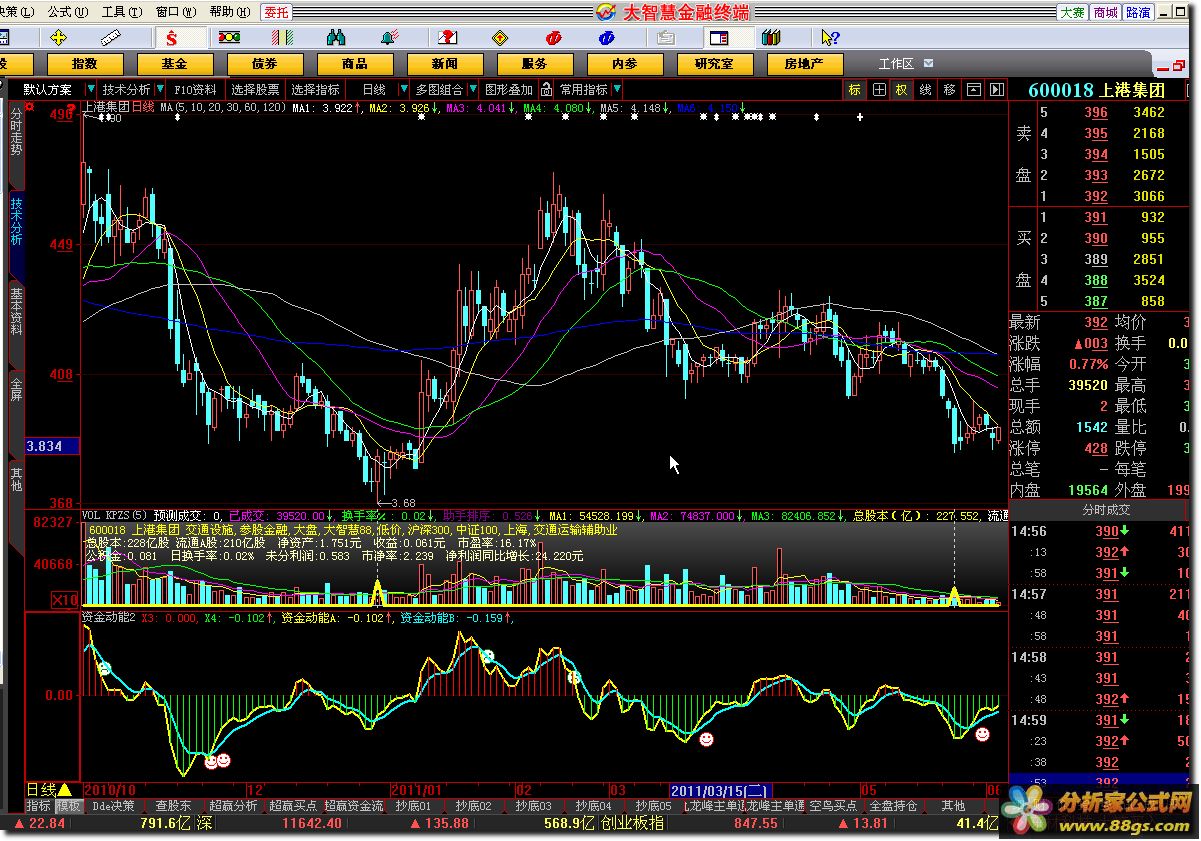Open dropdown arrow beside 日线 period
This screenshot has height=841, width=1201.
coord(404,89)
